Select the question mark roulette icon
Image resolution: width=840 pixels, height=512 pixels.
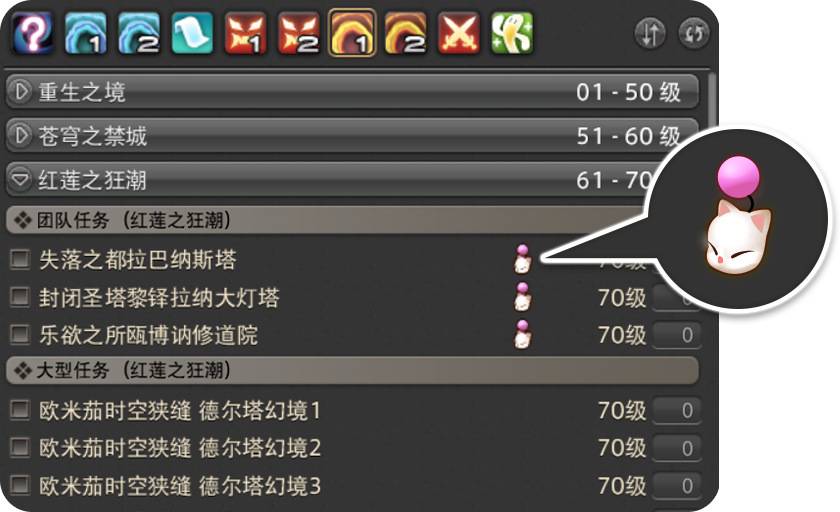pyautogui.click(x=32, y=33)
